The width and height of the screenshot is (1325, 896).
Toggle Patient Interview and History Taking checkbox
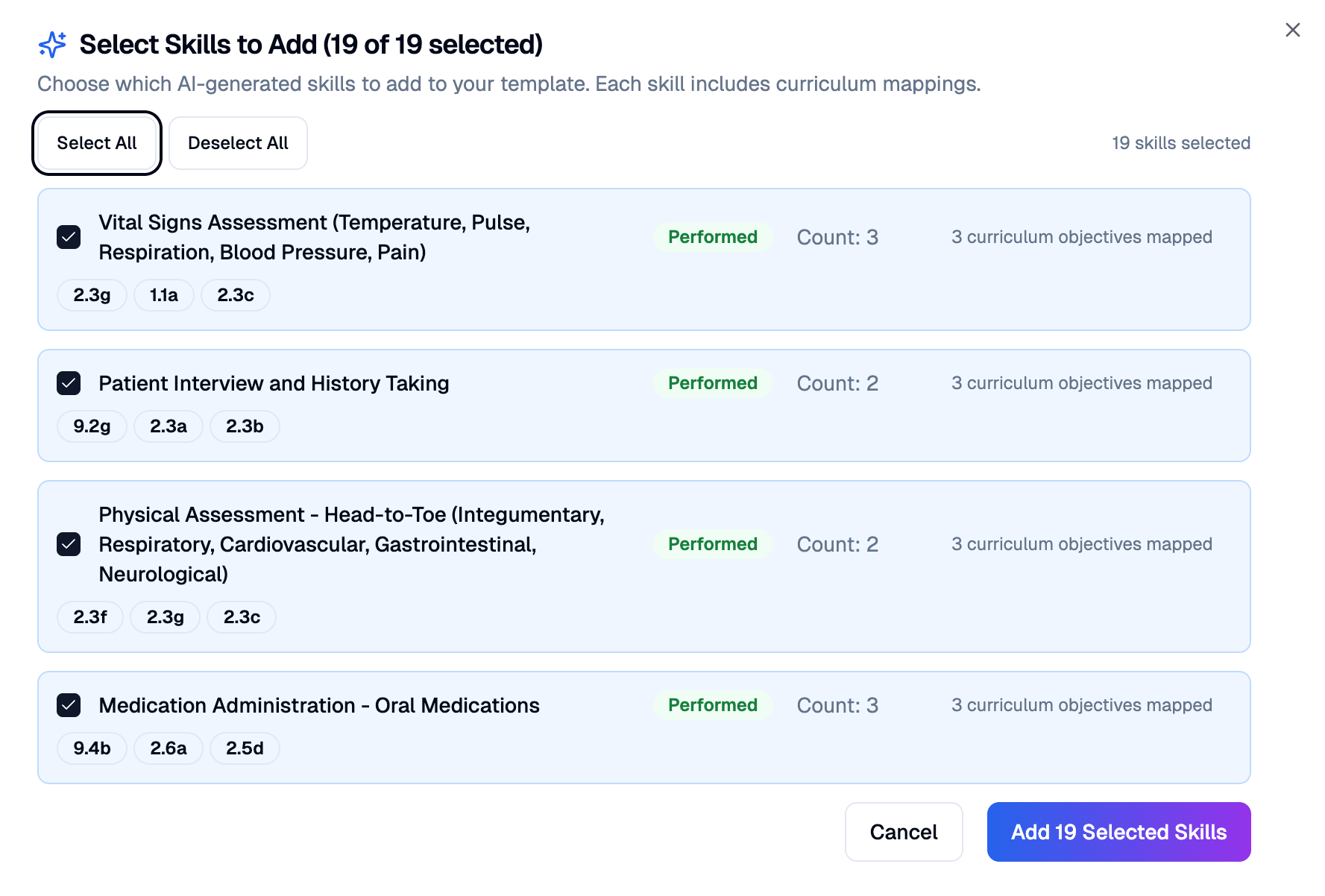[69, 383]
